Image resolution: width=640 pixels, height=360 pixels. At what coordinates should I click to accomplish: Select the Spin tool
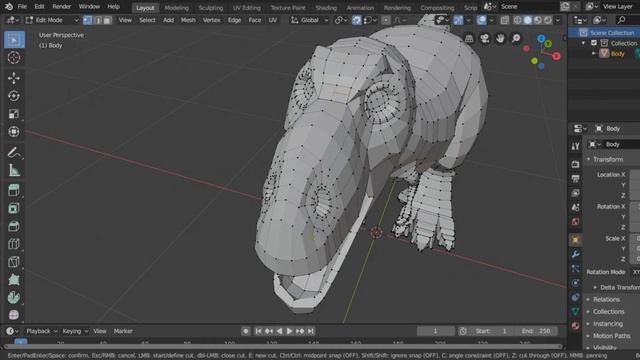(x=14, y=298)
